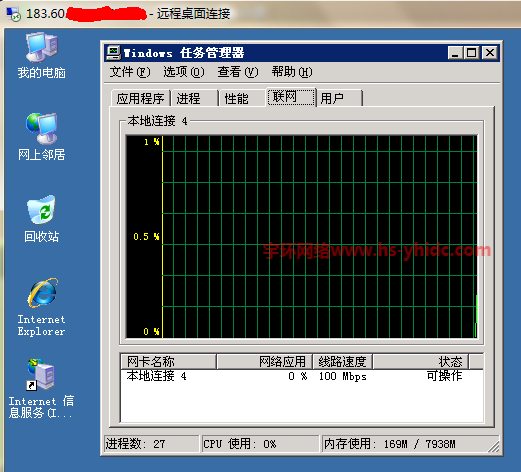Maximize the Task Manager window
The height and width of the screenshot is (472, 521).
[x=471, y=53]
